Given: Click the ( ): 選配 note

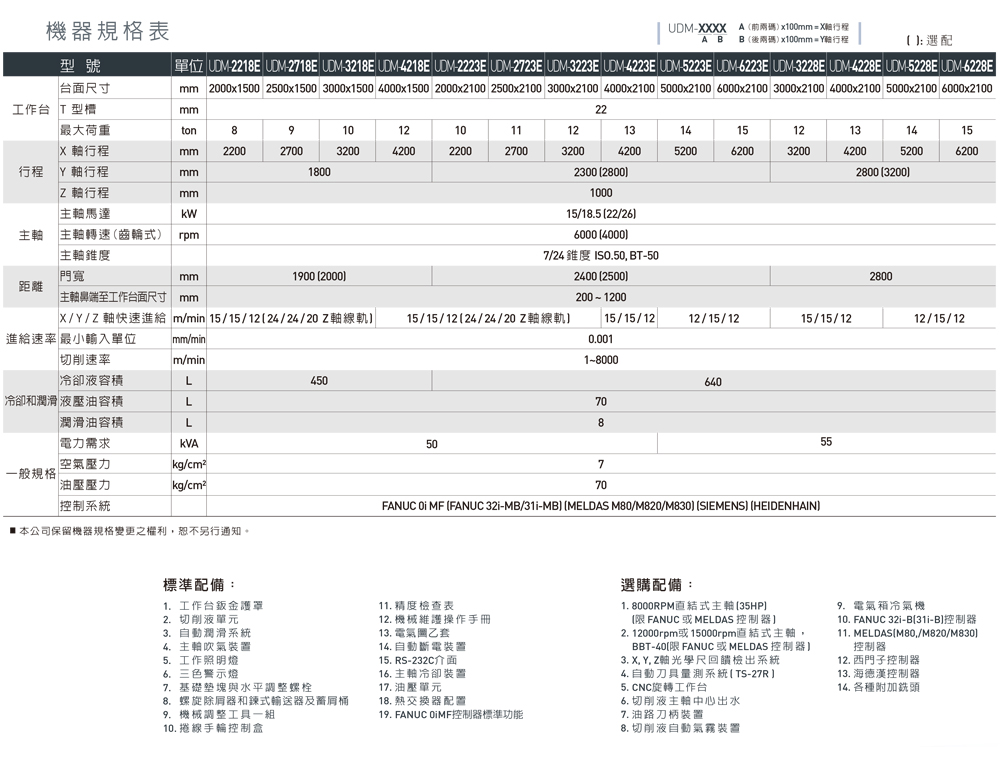Looking at the screenshot, I should click(x=929, y=40).
